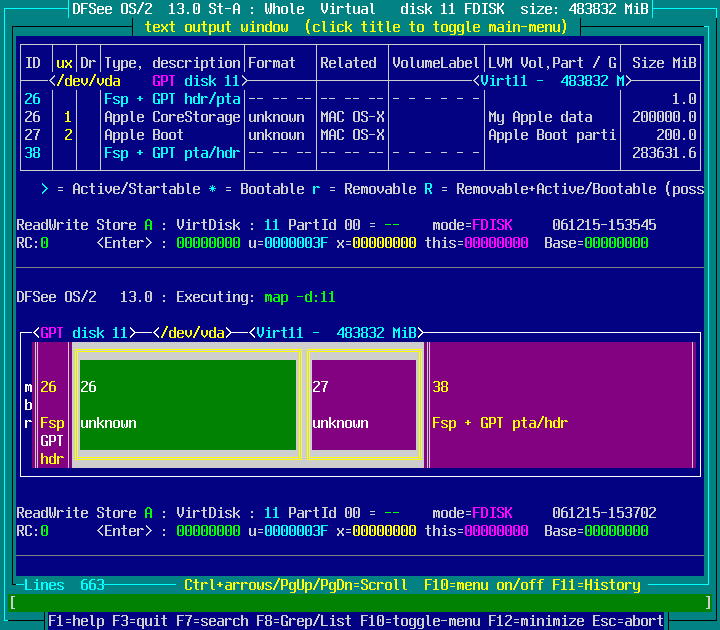The height and width of the screenshot is (630, 720).
Task: Click the mbr strip in disk map
Action: coord(28,405)
